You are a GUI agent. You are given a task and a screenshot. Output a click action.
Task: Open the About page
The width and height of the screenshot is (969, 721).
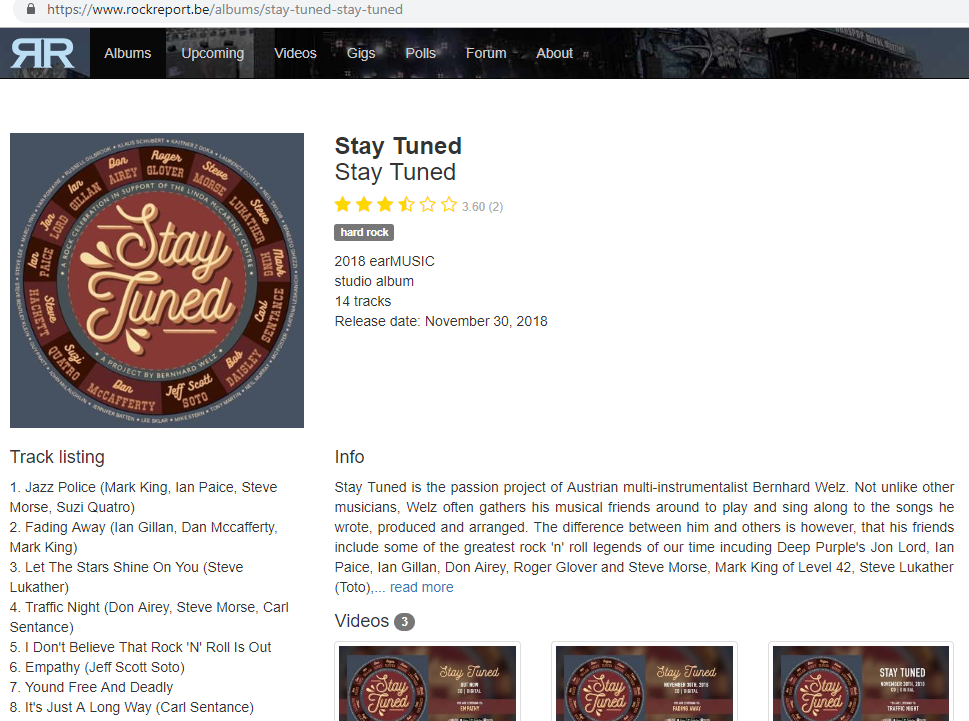[554, 53]
